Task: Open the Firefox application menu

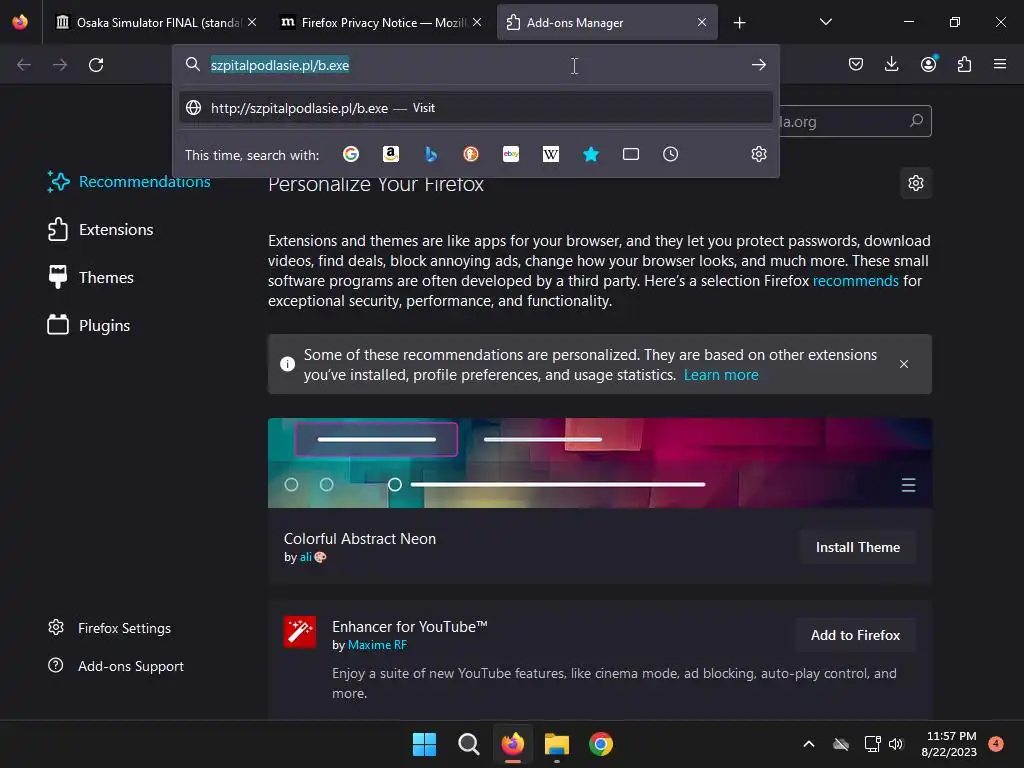Action: click(1000, 64)
